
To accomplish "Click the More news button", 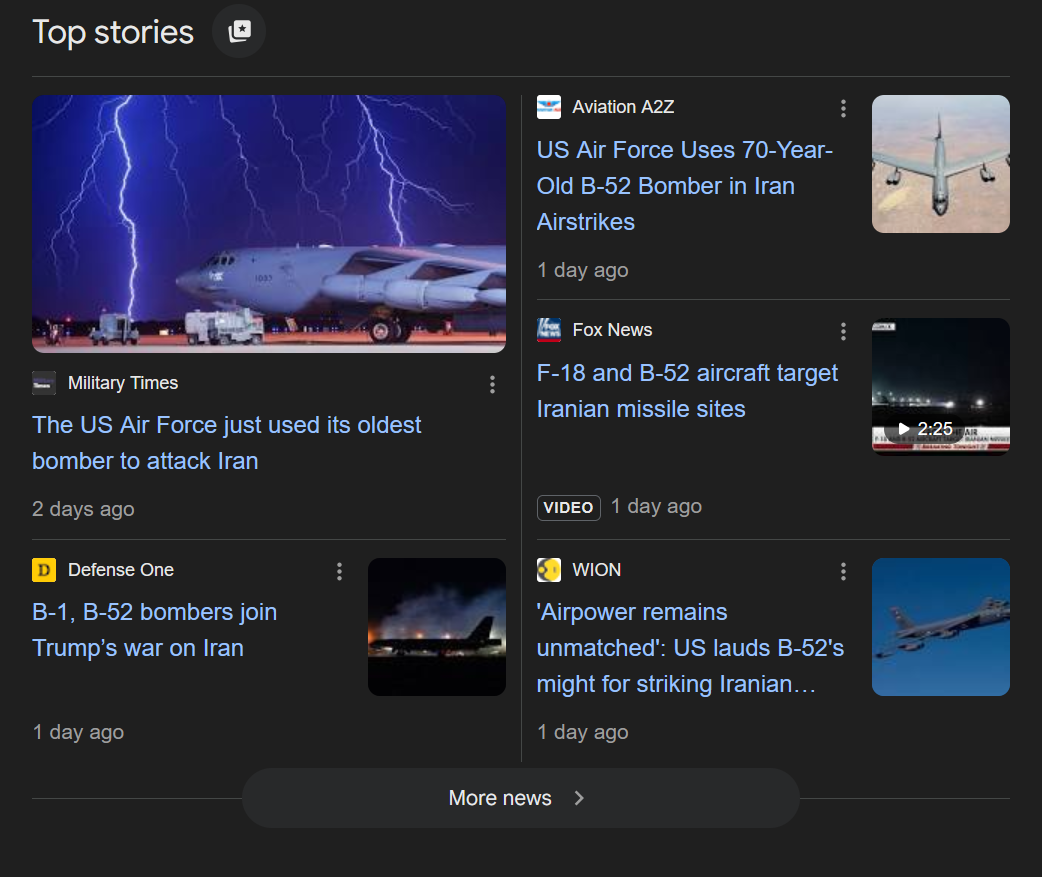I will point(521,798).
